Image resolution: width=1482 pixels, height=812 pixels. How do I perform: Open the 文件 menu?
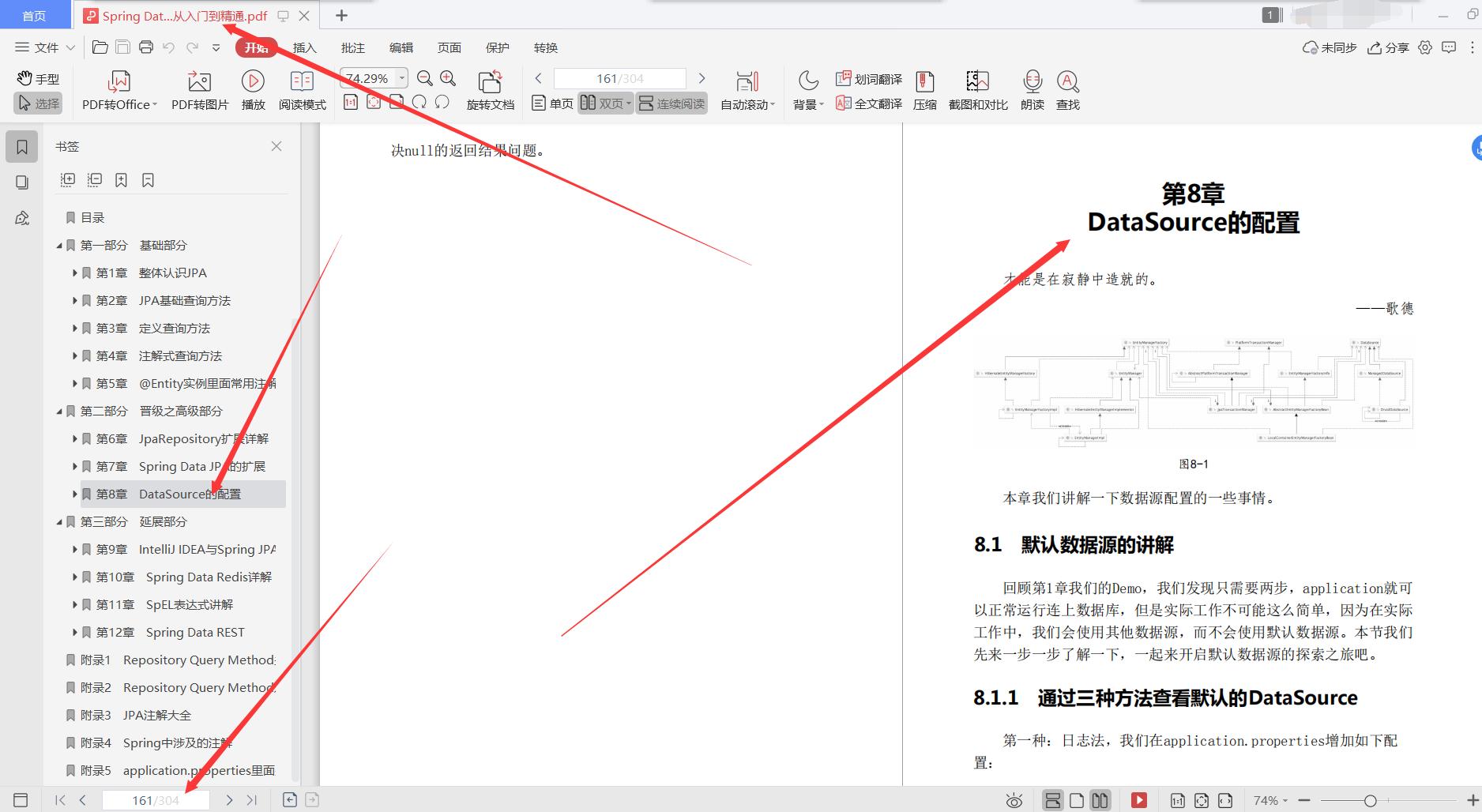45,47
